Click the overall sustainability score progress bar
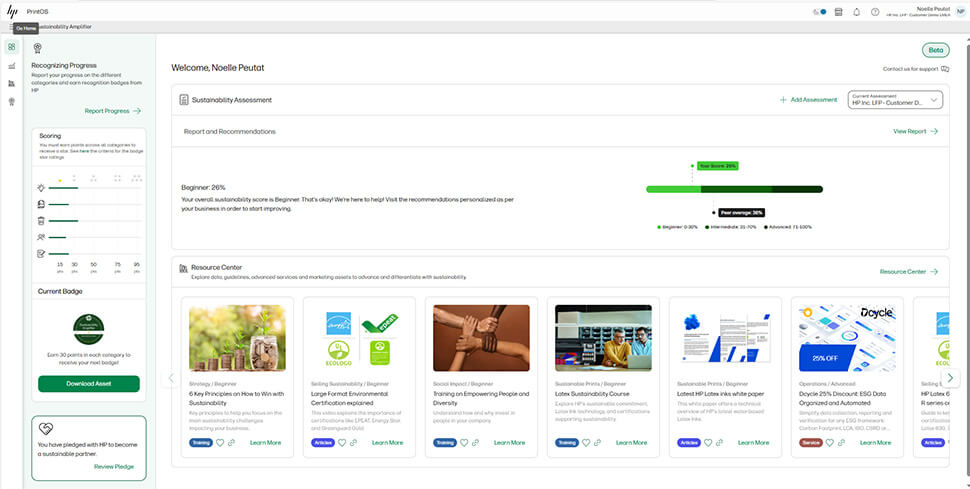This screenshot has height=489, width=970. pyautogui.click(x=734, y=189)
